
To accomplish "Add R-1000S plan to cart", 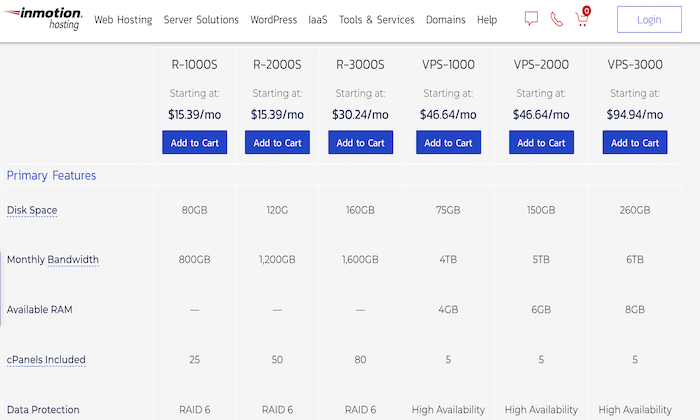I will tap(195, 142).
